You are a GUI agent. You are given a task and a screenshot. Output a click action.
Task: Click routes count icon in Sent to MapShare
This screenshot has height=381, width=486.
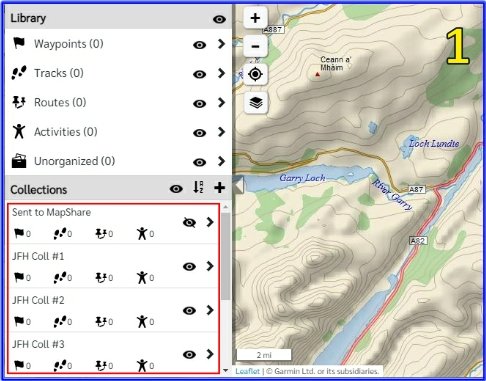[104, 234]
